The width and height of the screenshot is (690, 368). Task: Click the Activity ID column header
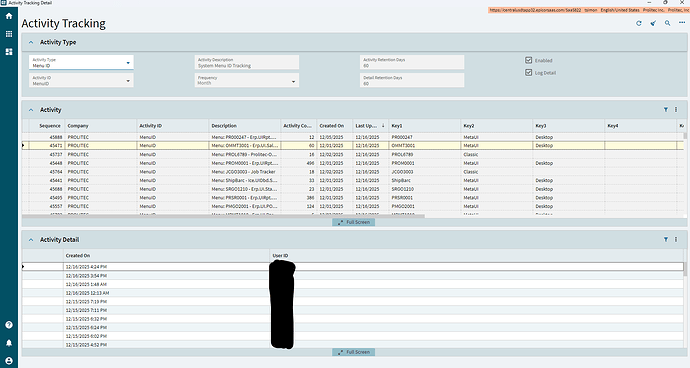click(x=172, y=125)
